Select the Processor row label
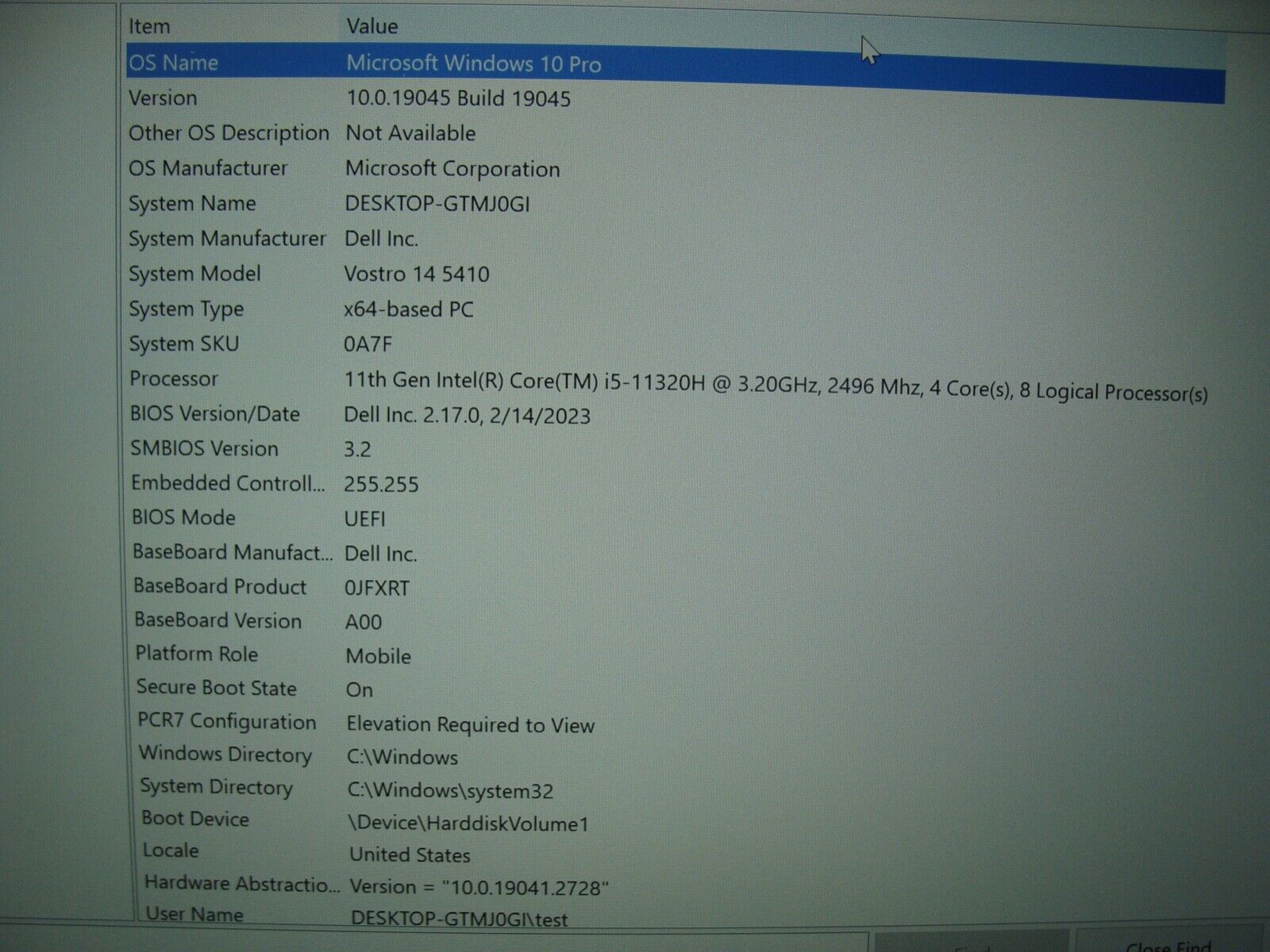Image resolution: width=1270 pixels, height=952 pixels. [174, 379]
